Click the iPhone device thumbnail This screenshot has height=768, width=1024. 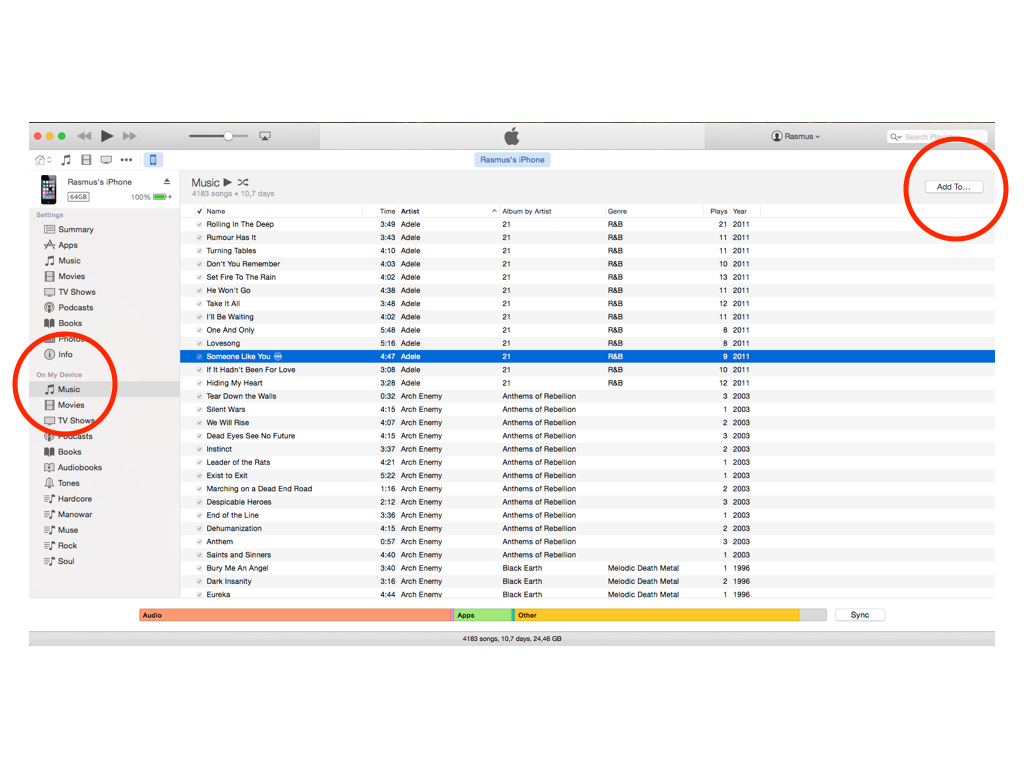(48, 189)
